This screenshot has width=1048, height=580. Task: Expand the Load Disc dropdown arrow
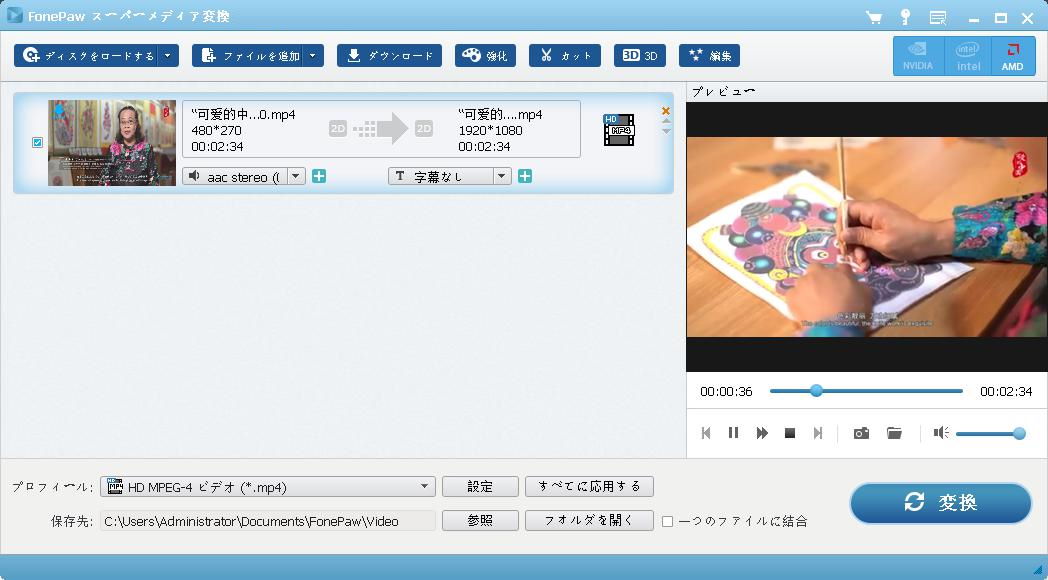click(x=169, y=55)
